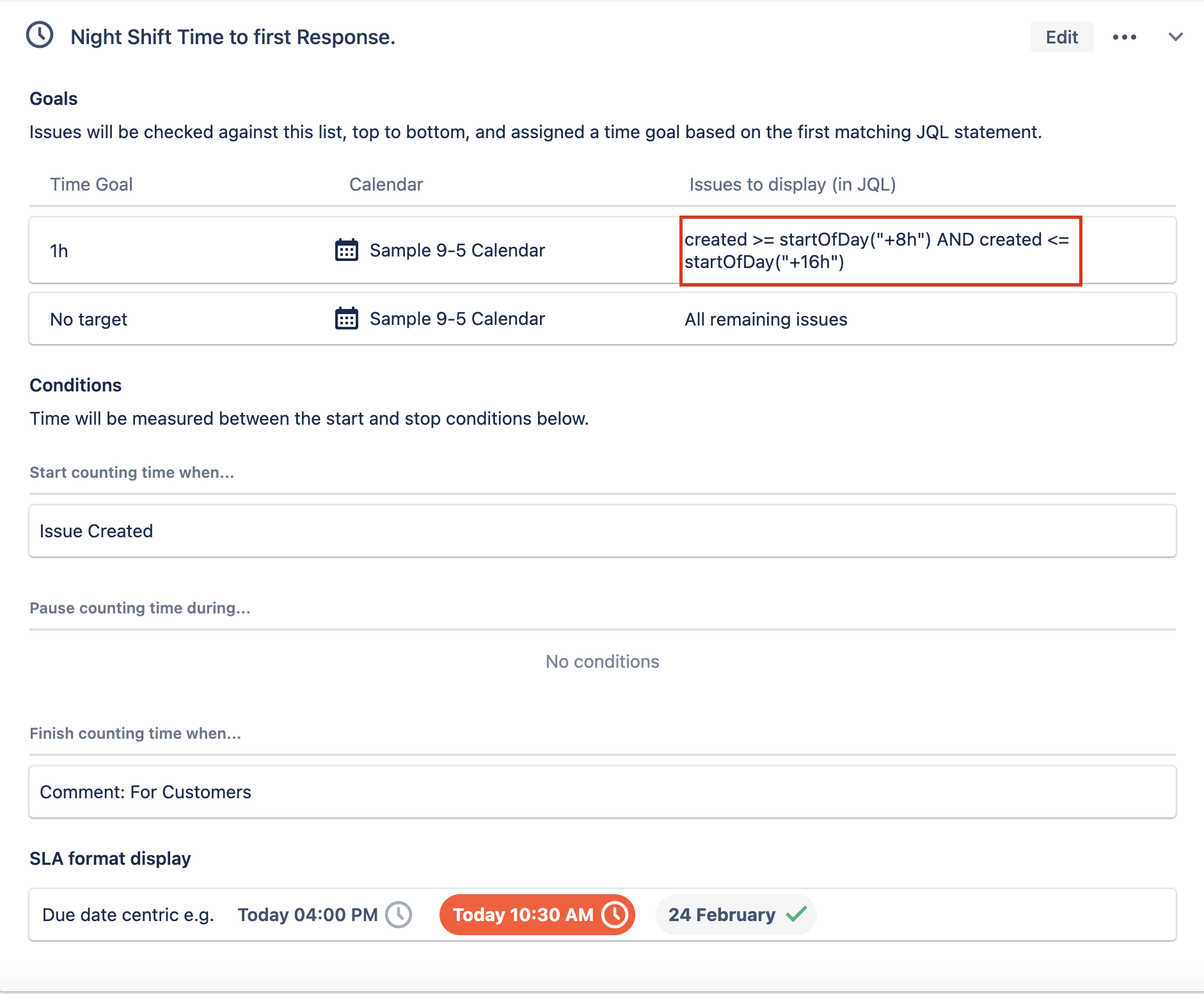
Task: Click the Time Goal column header
Action: 91,184
